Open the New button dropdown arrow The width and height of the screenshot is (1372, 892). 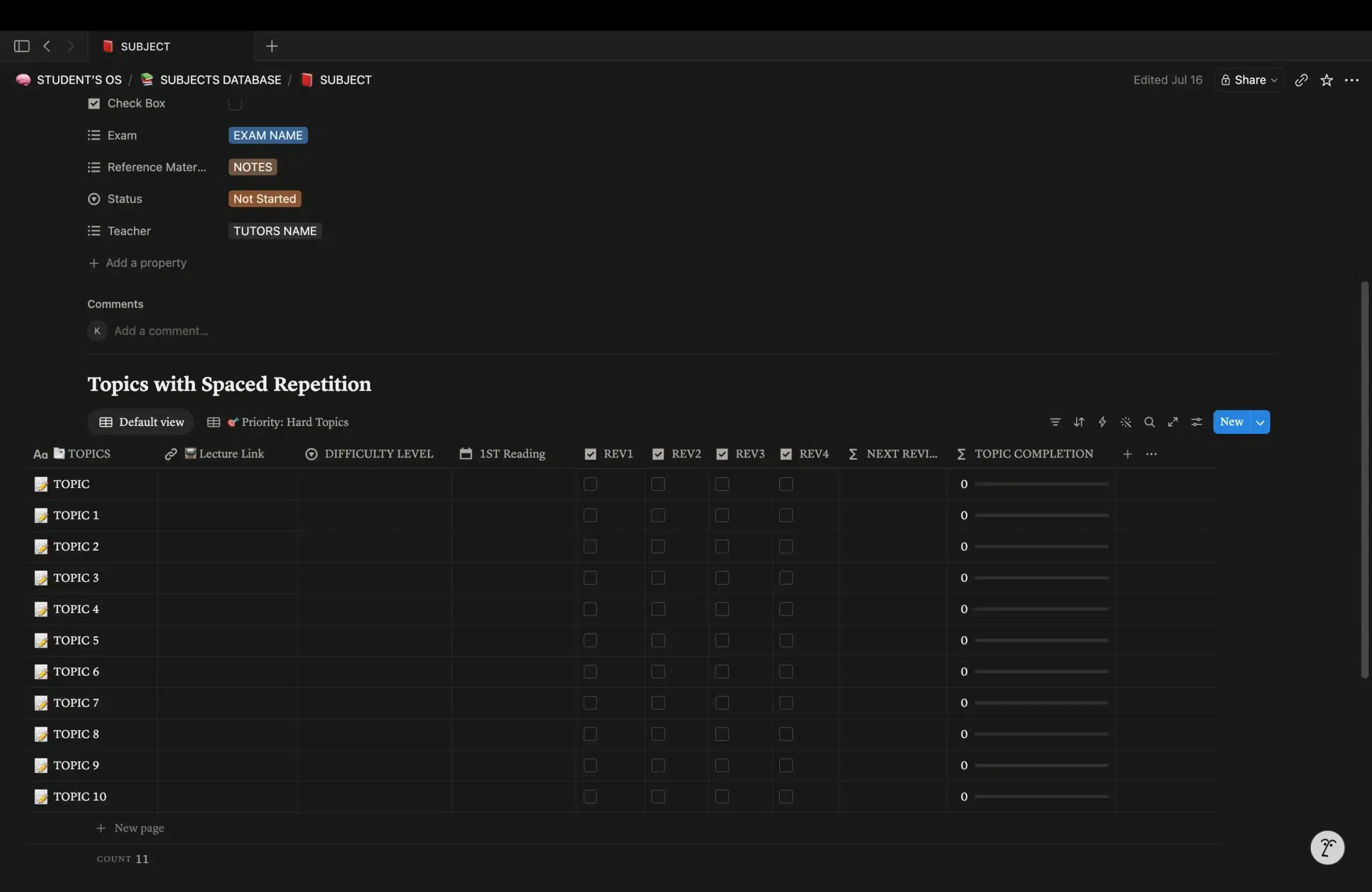1260,422
